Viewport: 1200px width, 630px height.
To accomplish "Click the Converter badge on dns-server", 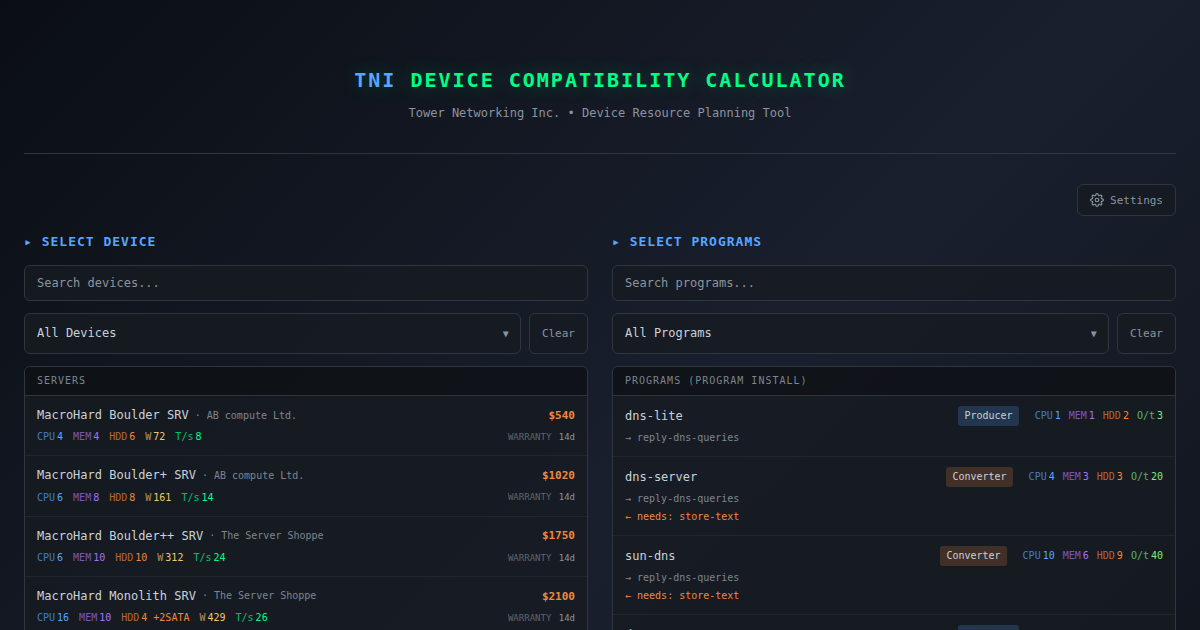I will tap(979, 477).
